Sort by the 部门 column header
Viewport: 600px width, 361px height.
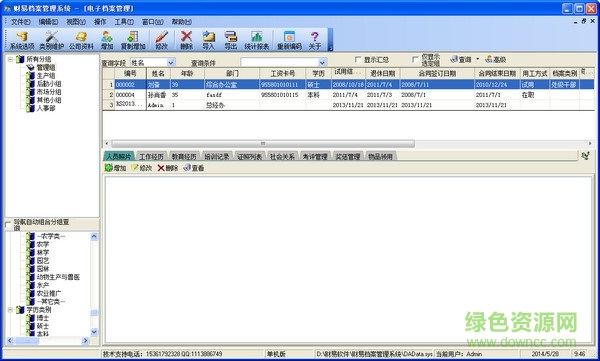pos(232,73)
